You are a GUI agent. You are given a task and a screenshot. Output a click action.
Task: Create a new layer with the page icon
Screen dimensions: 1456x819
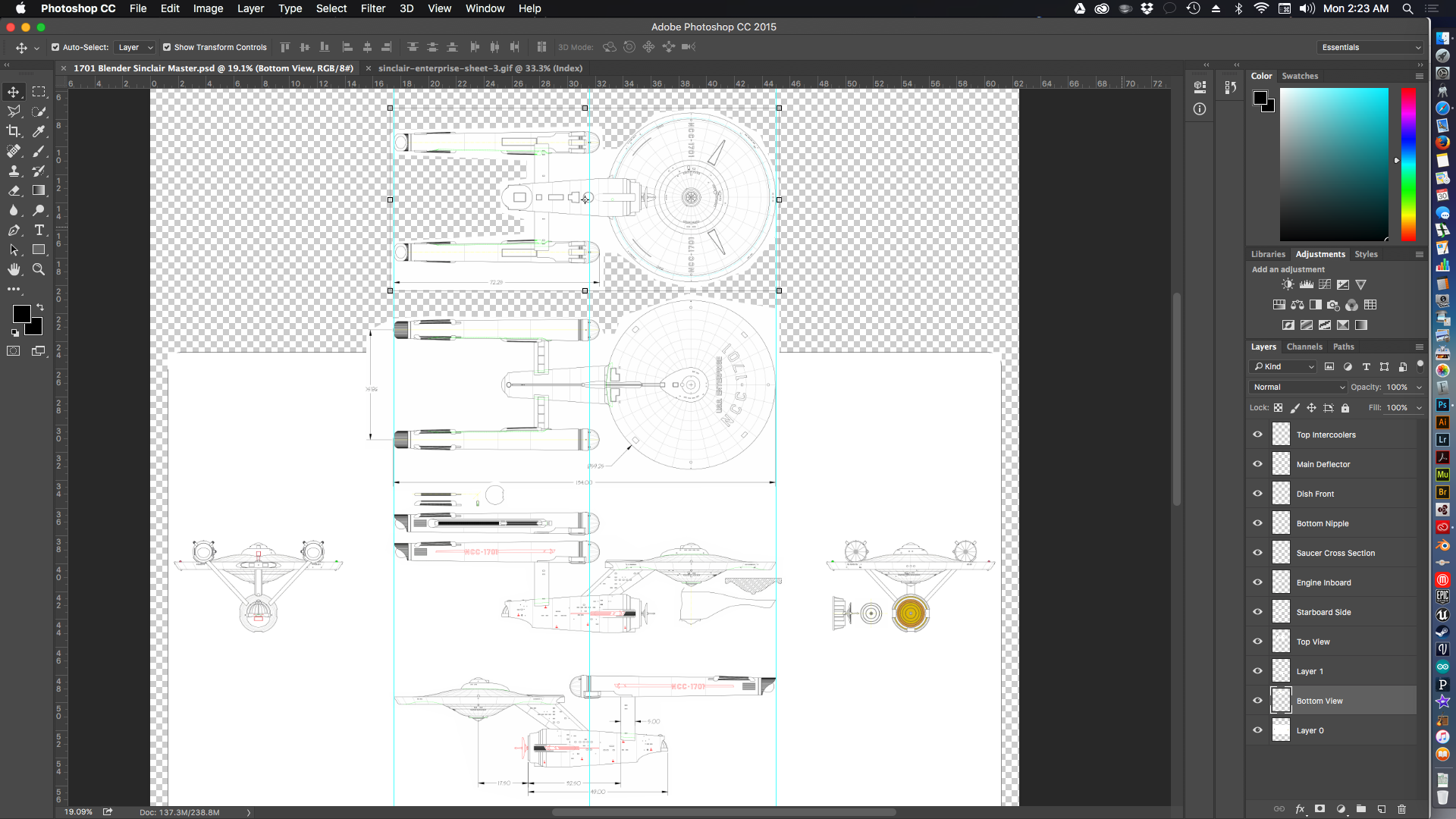[x=1382, y=809]
